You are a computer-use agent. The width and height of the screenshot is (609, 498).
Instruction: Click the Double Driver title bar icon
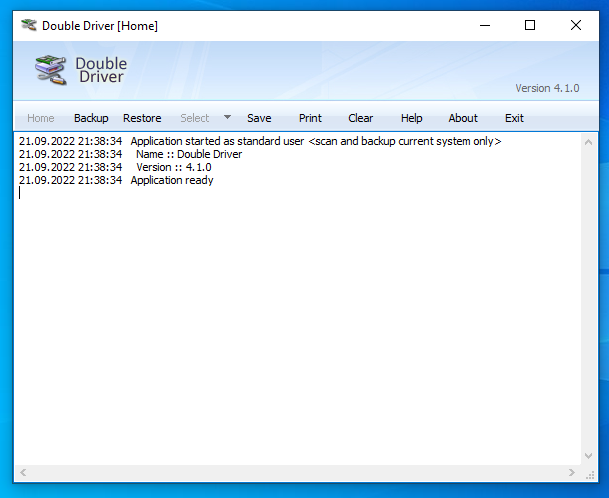(29, 25)
